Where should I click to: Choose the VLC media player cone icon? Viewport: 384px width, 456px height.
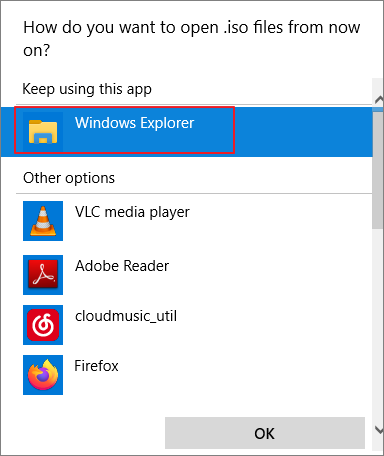(43, 221)
